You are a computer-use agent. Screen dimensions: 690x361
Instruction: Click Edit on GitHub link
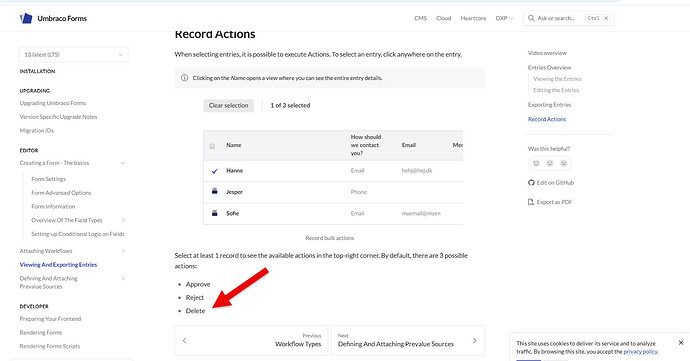(x=555, y=183)
